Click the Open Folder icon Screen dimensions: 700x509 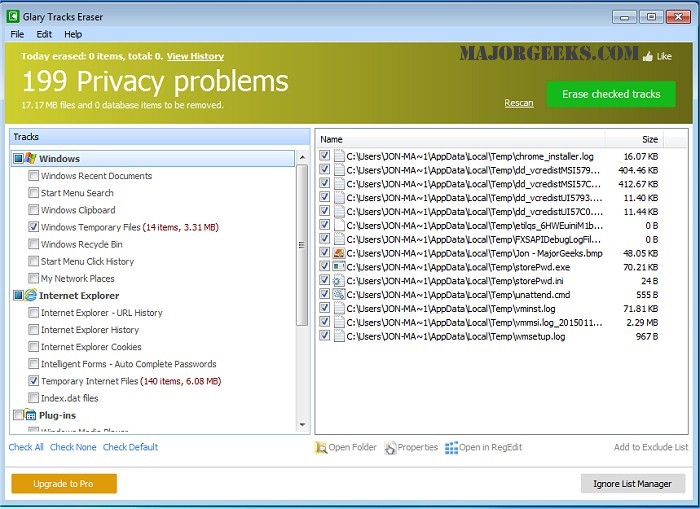pyautogui.click(x=321, y=448)
